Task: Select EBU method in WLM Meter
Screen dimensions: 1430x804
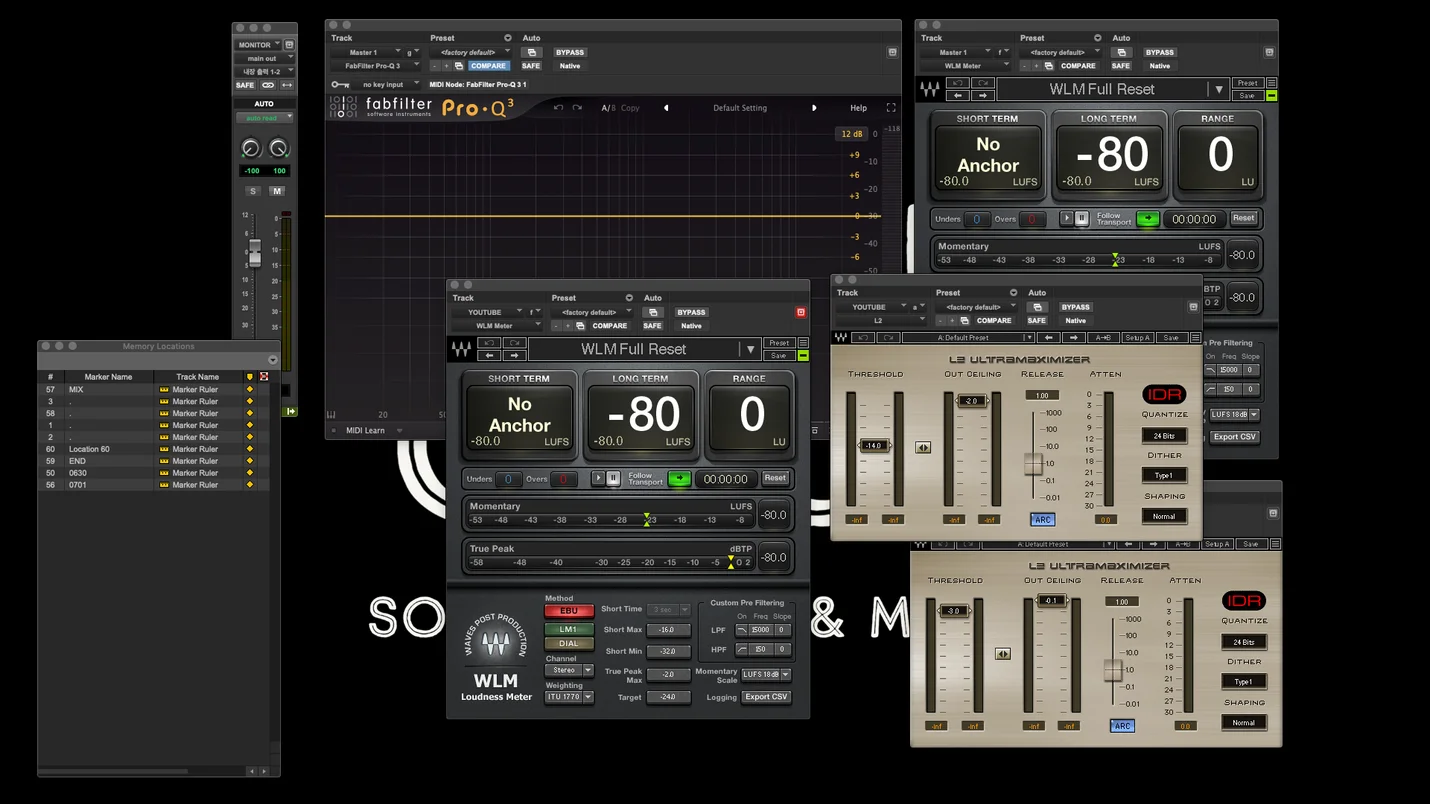Action: 568,611
